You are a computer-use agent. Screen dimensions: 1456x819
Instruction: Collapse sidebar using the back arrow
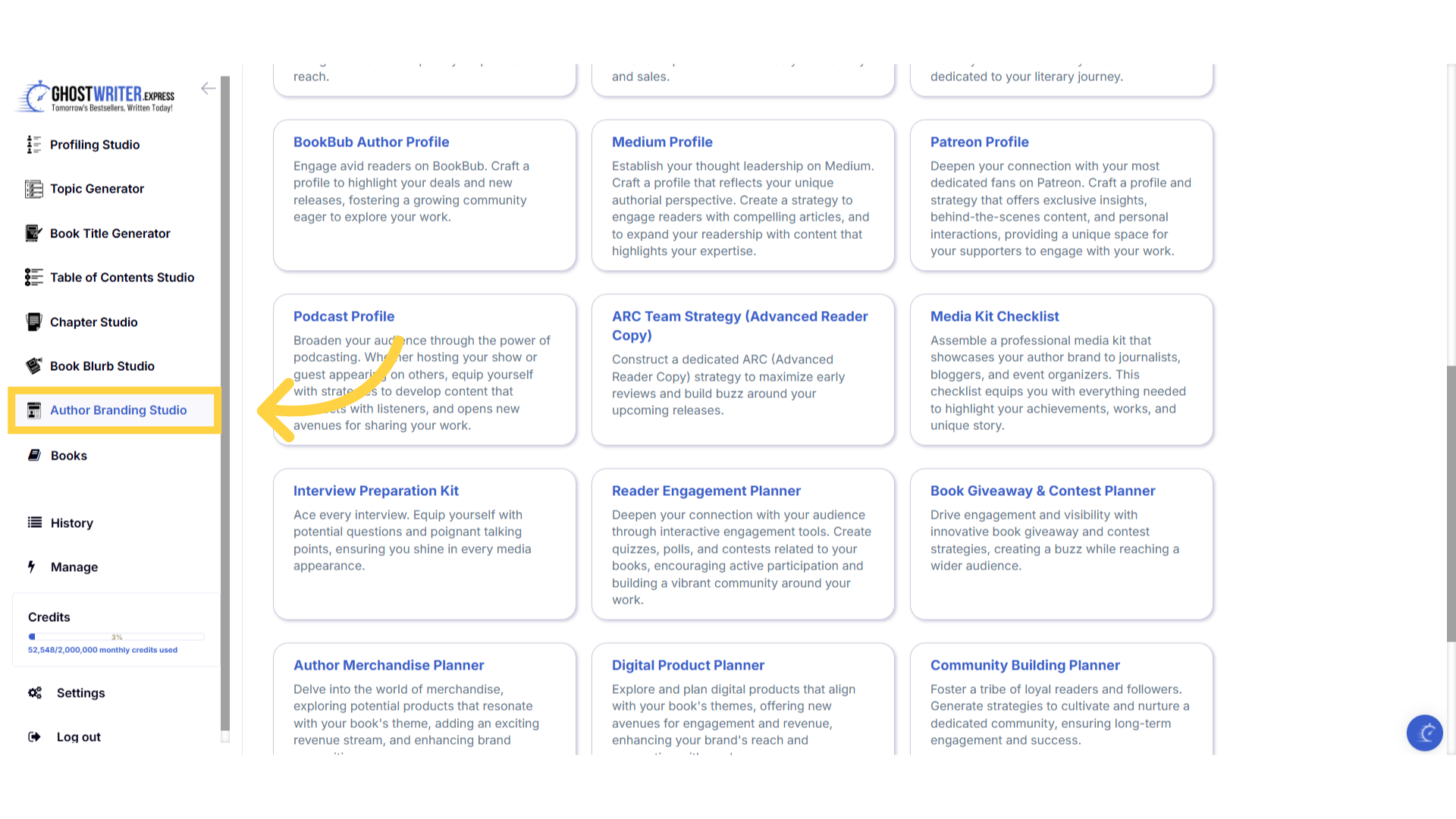tap(208, 89)
